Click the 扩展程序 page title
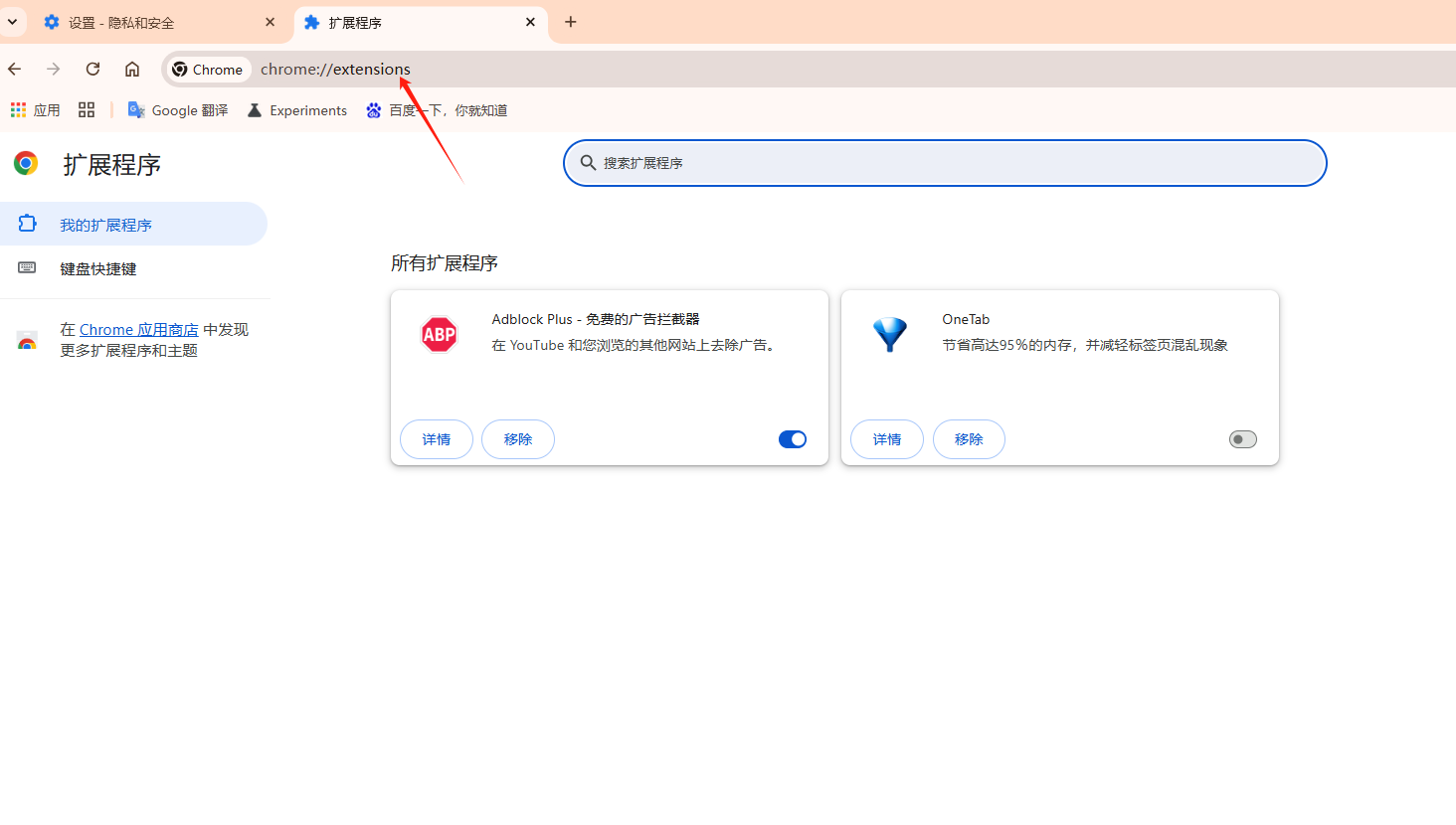 pyautogui.click(x=112, y=165)
